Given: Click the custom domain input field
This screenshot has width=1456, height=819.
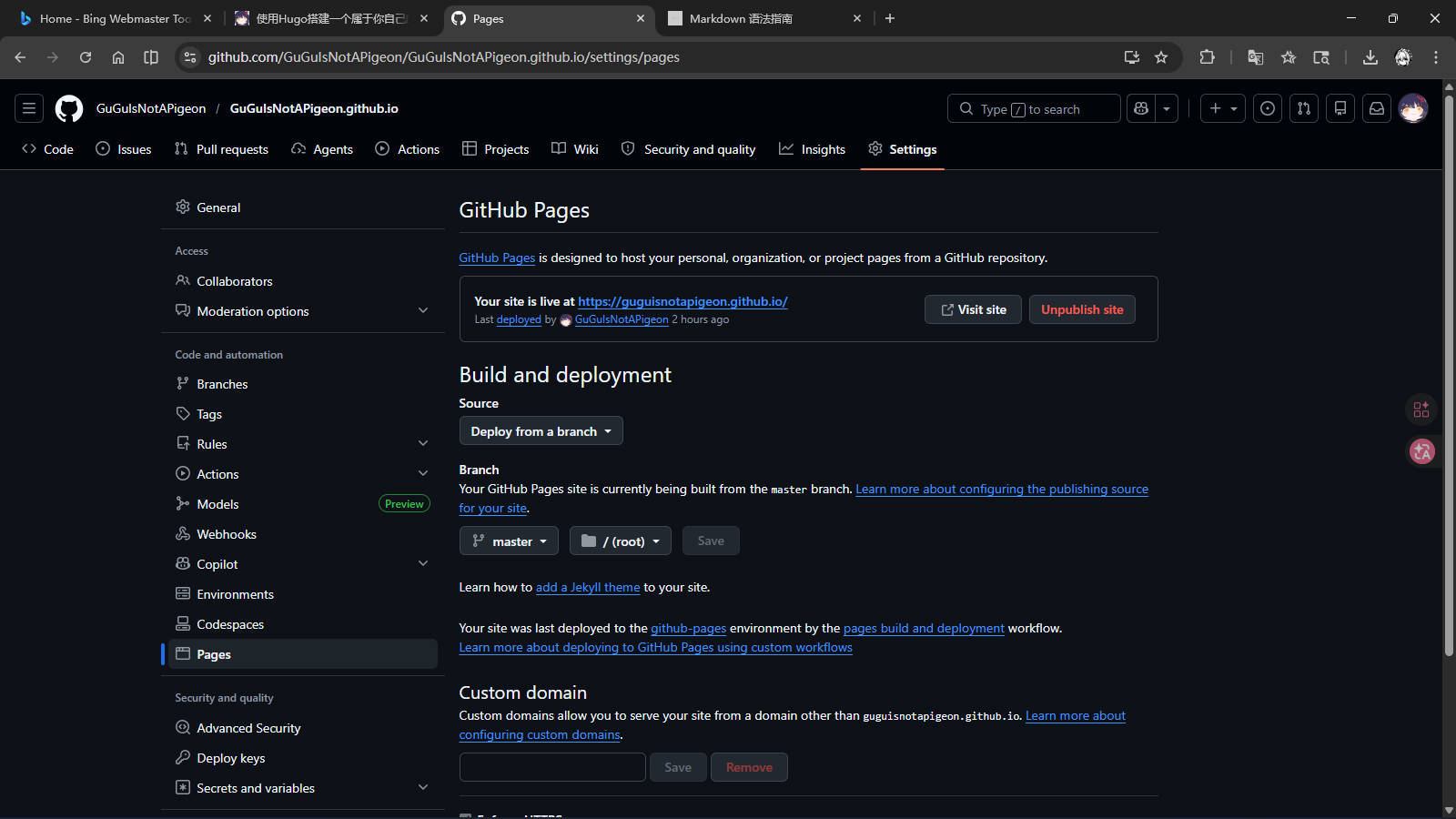Looking at the screenshot, I should [x=552, y=767].
